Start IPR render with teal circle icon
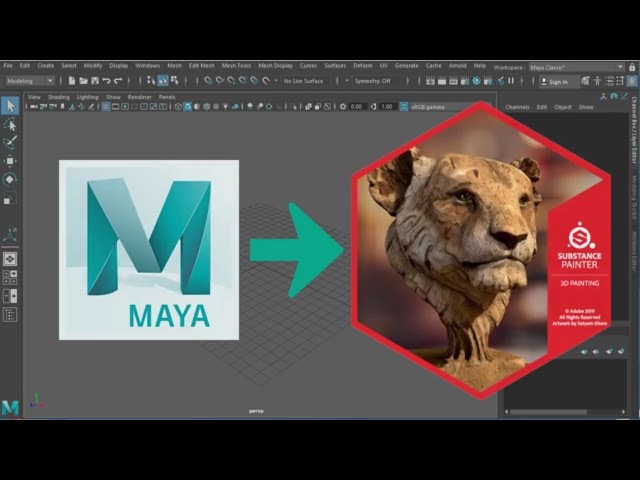Image resolution: width=640 pixels, height=480 pixels. (476, 81)
